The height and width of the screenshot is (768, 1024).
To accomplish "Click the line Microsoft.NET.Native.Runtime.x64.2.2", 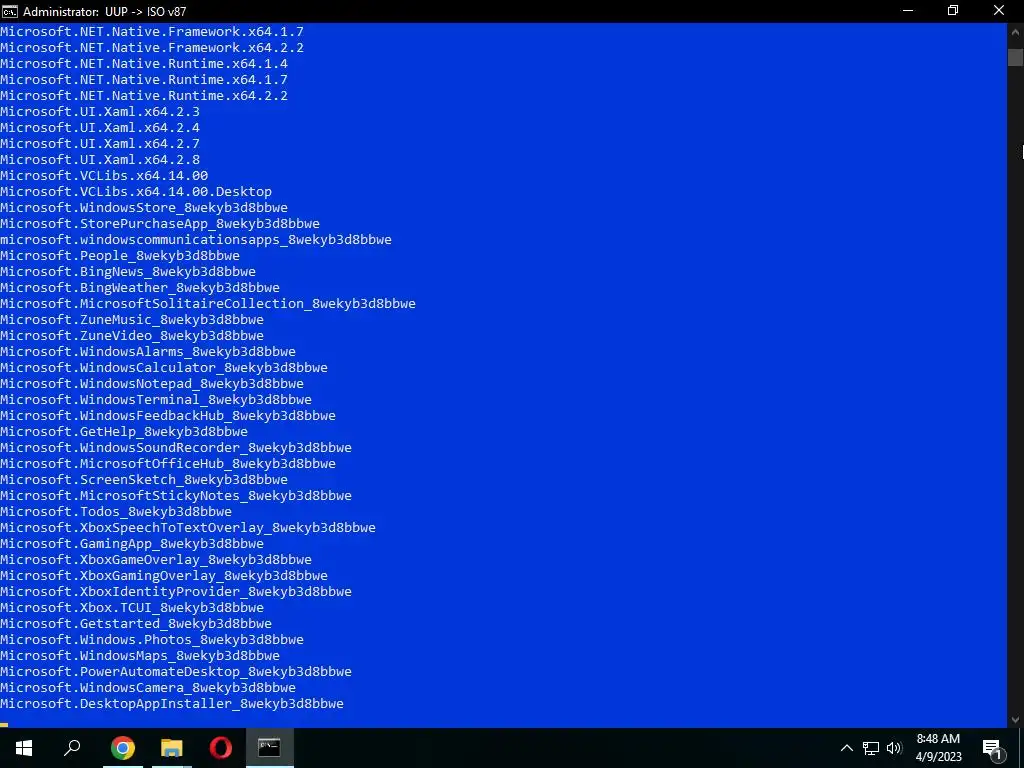I will (x=144, y=95).
